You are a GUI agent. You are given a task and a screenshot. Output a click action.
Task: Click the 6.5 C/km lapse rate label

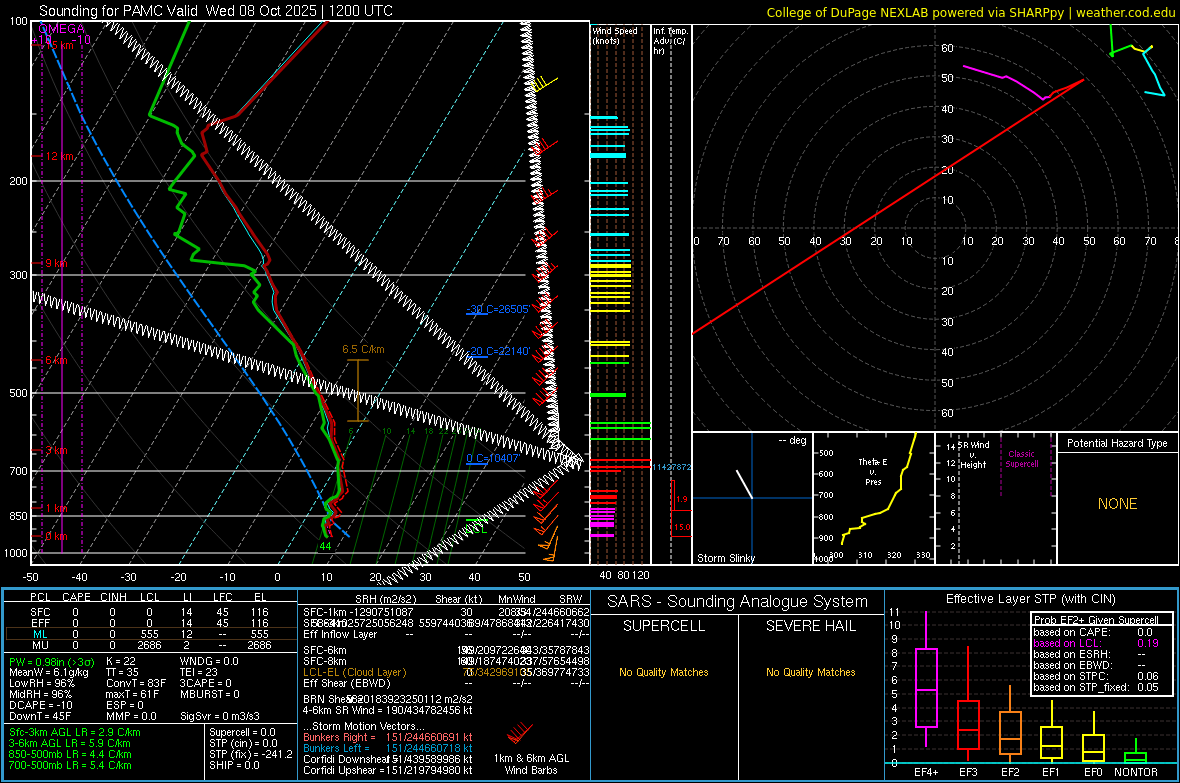363,349
